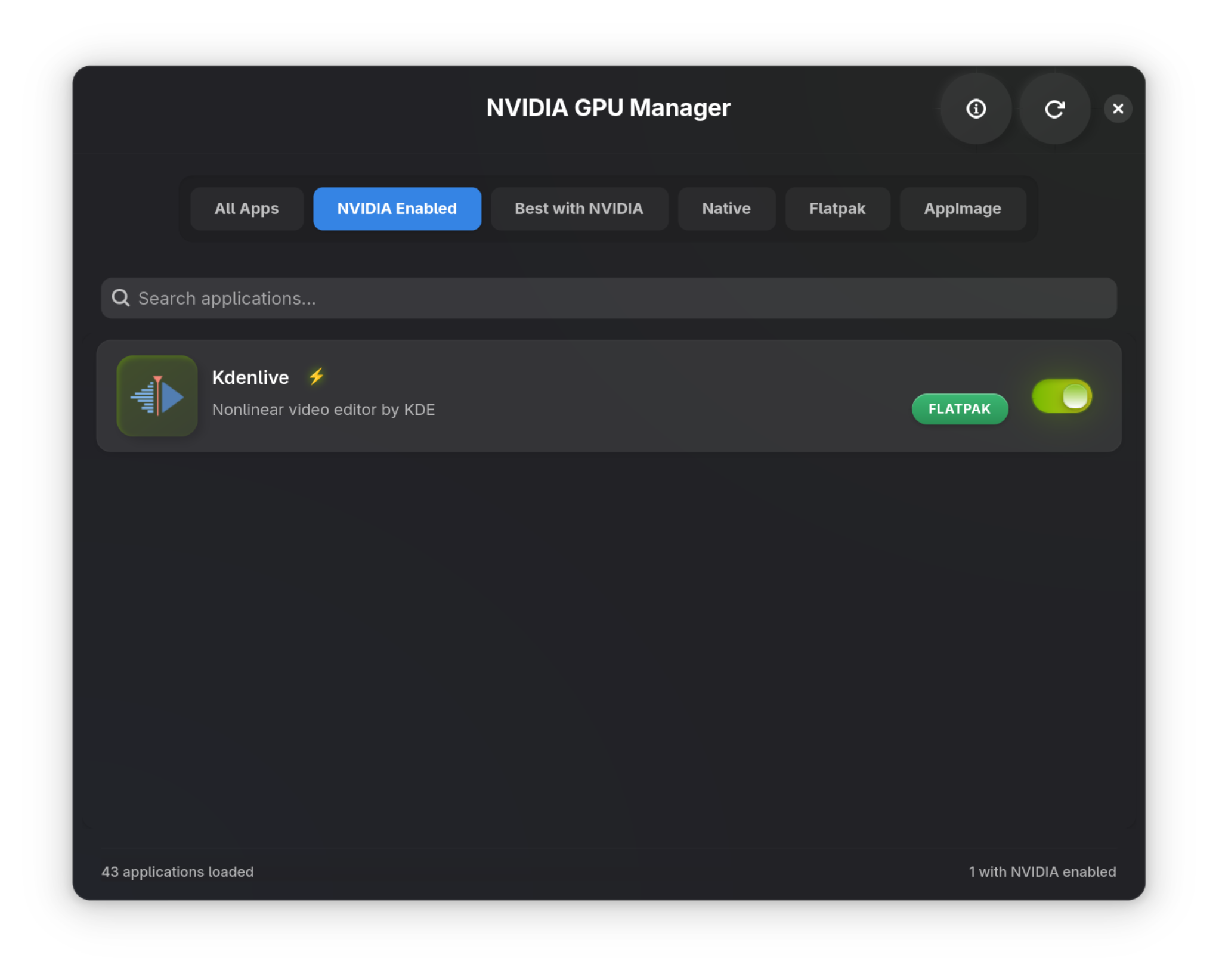Screen dimensions: 1219x980
Task: Click the refresh applications icon
Action: (1054, 108)
